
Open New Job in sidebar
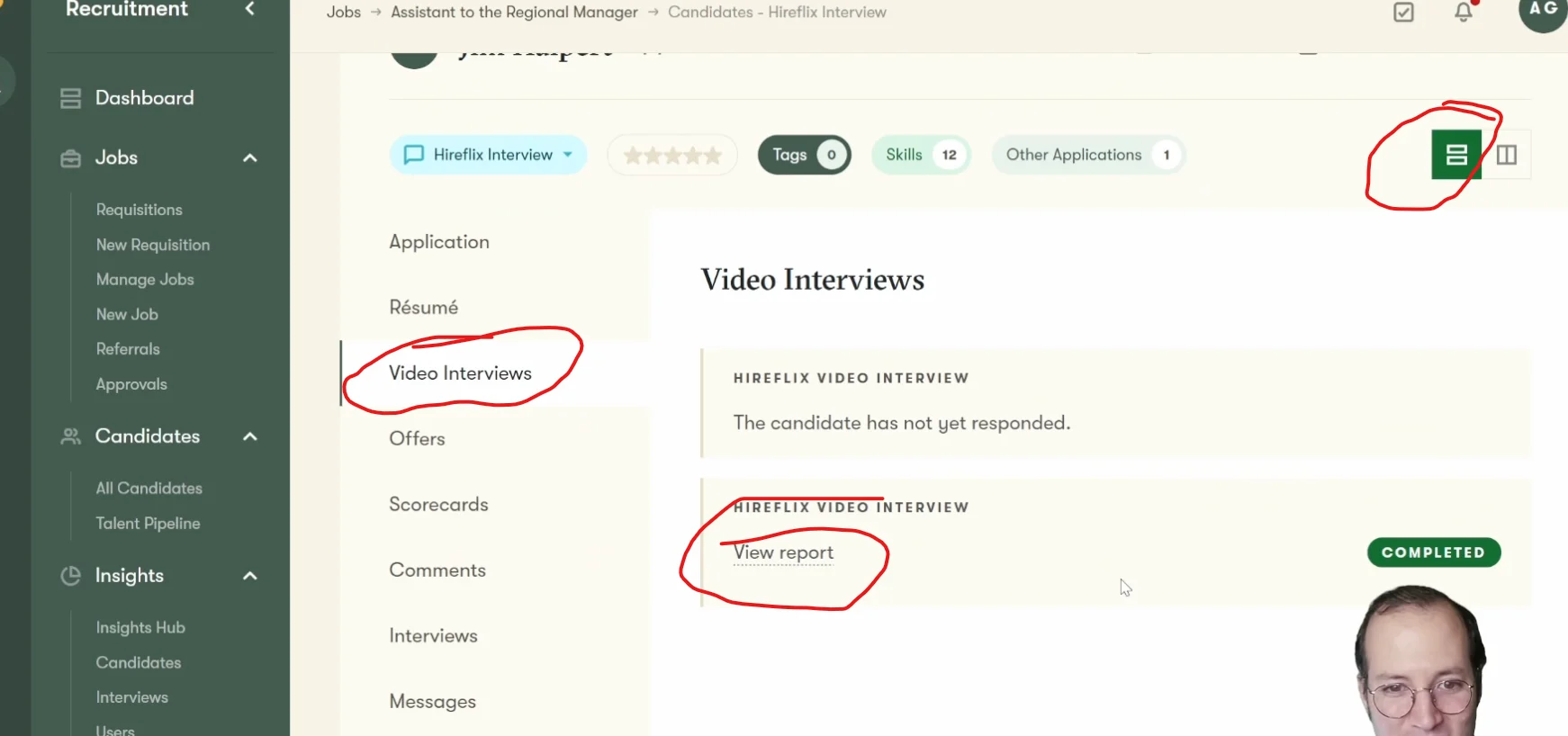click(127, 314)
